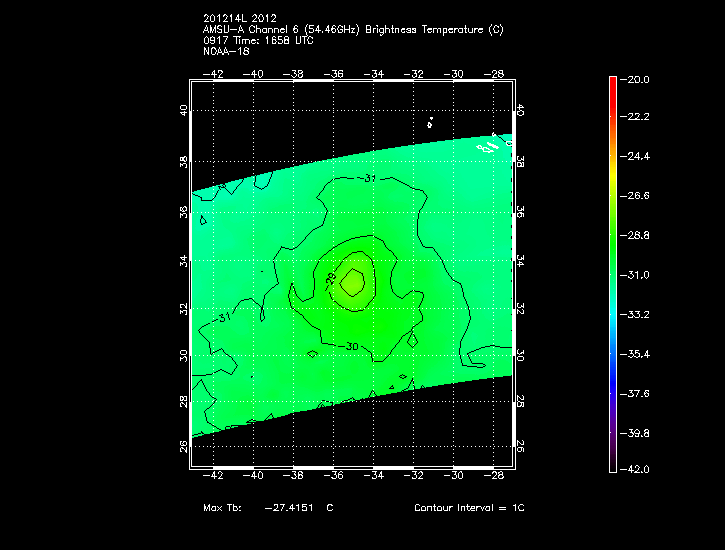Select the -31.0 label on the color scale
Viewport: 725px width, 550px height.
[638, 275]
